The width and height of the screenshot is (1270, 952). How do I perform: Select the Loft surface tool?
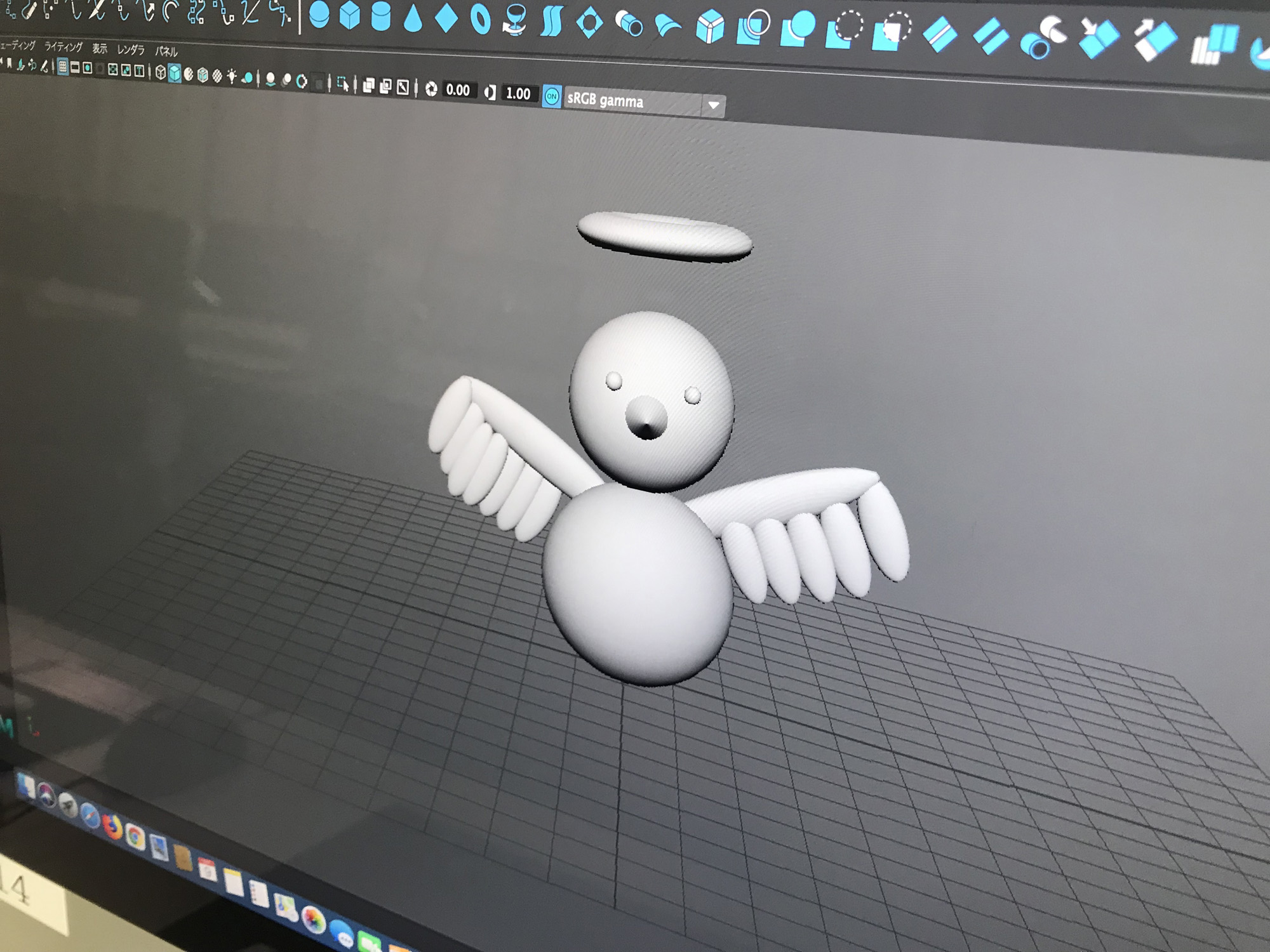click(551, 22)
